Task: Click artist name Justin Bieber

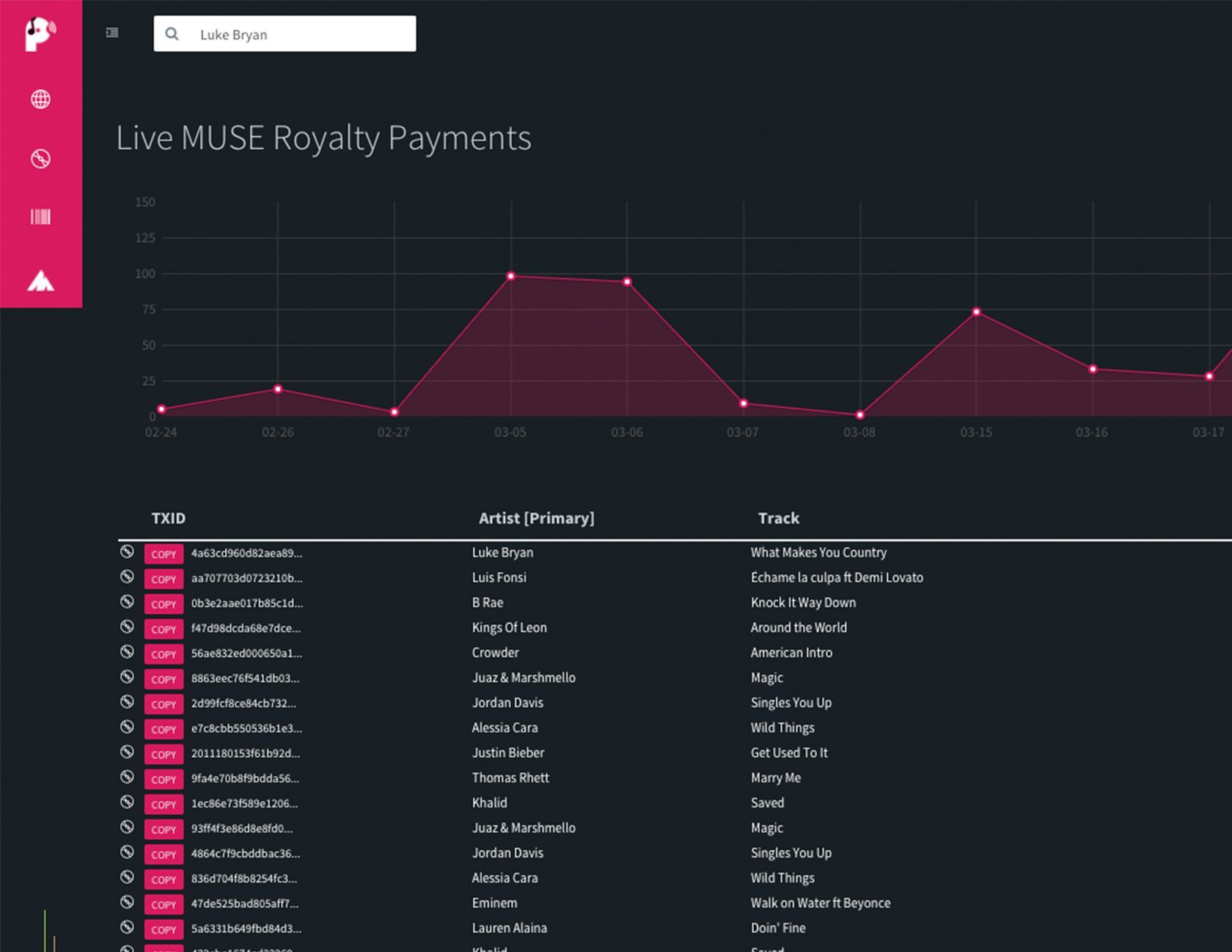Action: (508, 753)
